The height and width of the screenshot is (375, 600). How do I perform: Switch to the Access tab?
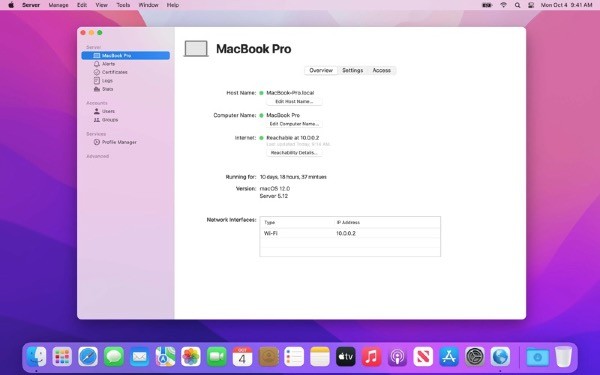(382, 70)
